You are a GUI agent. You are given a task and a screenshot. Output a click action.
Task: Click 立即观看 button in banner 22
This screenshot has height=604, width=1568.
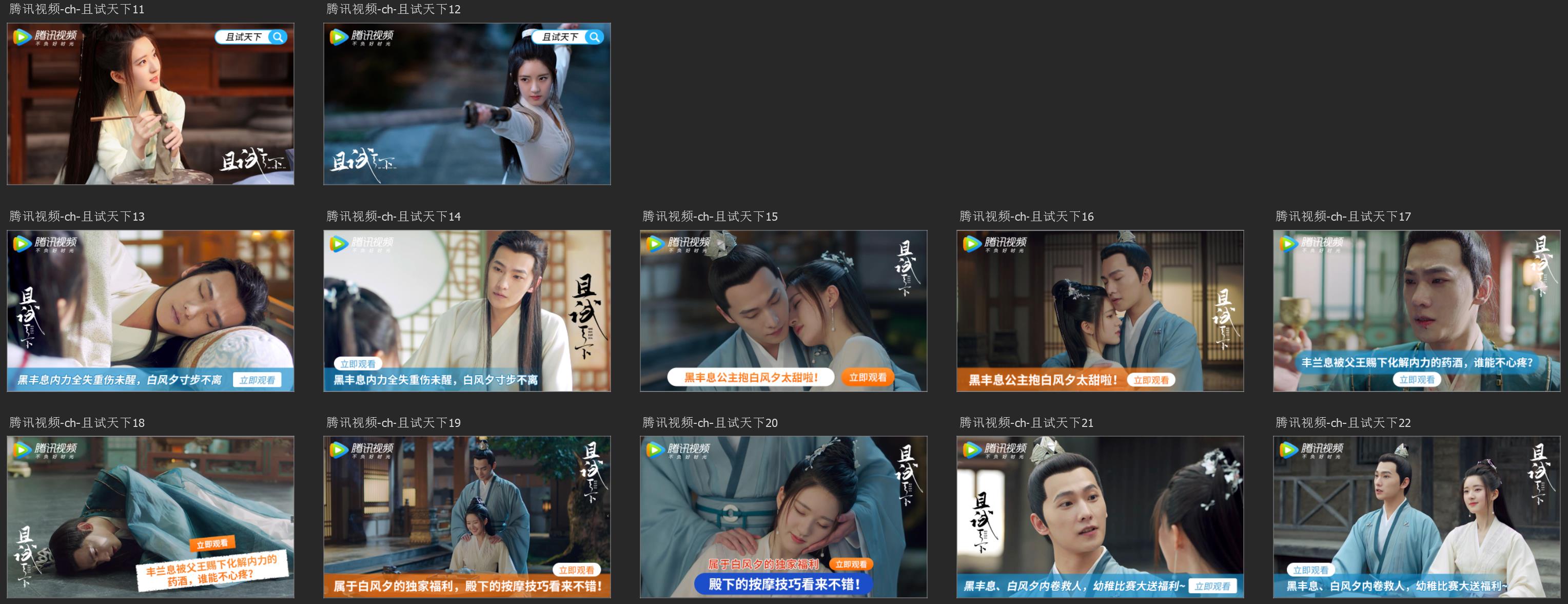click(x=1310, y=570)
